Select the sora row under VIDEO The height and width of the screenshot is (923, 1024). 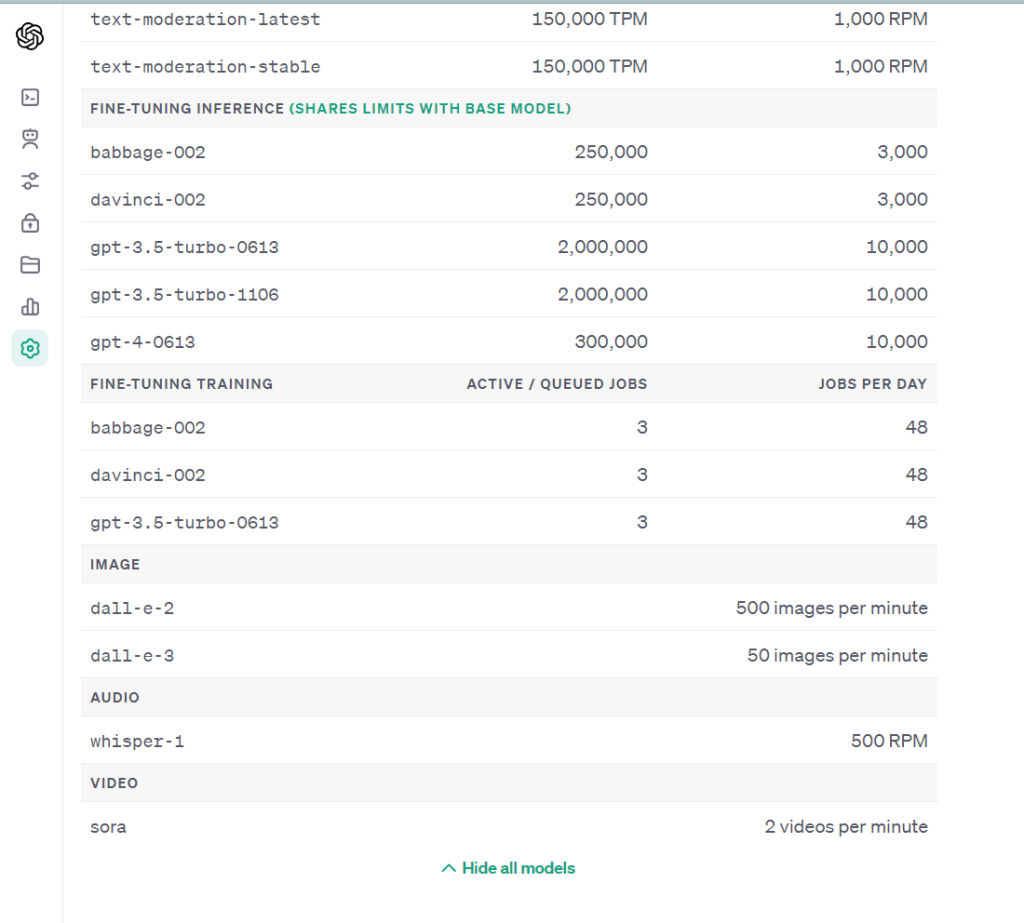pyautogui.click(x=108, y=827)
